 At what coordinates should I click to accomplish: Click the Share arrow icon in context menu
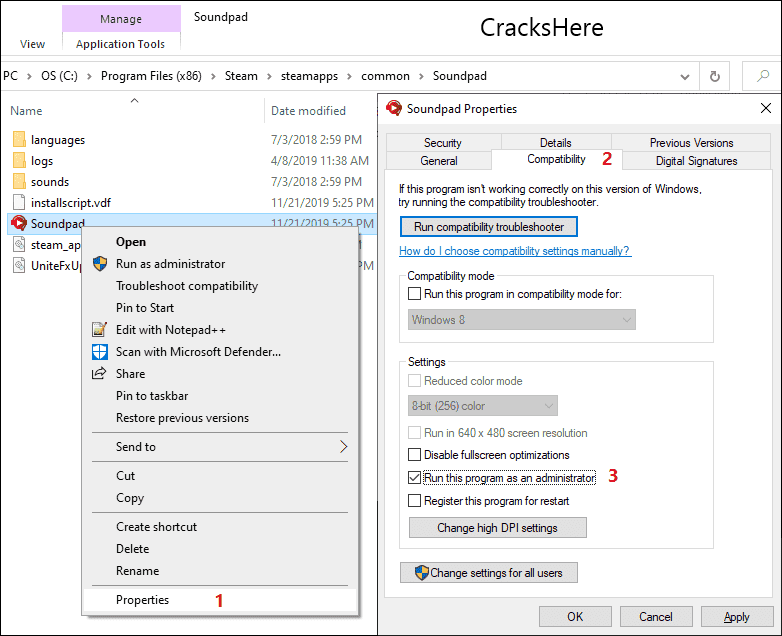pyautogui.click(x=99, y=373)
